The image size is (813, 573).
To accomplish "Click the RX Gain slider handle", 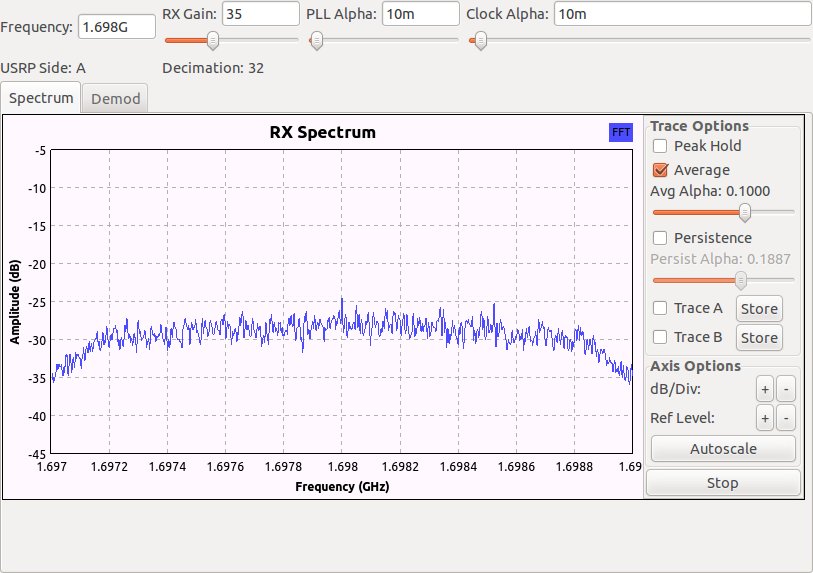I will pyautogui.click(x=212, y=40).
